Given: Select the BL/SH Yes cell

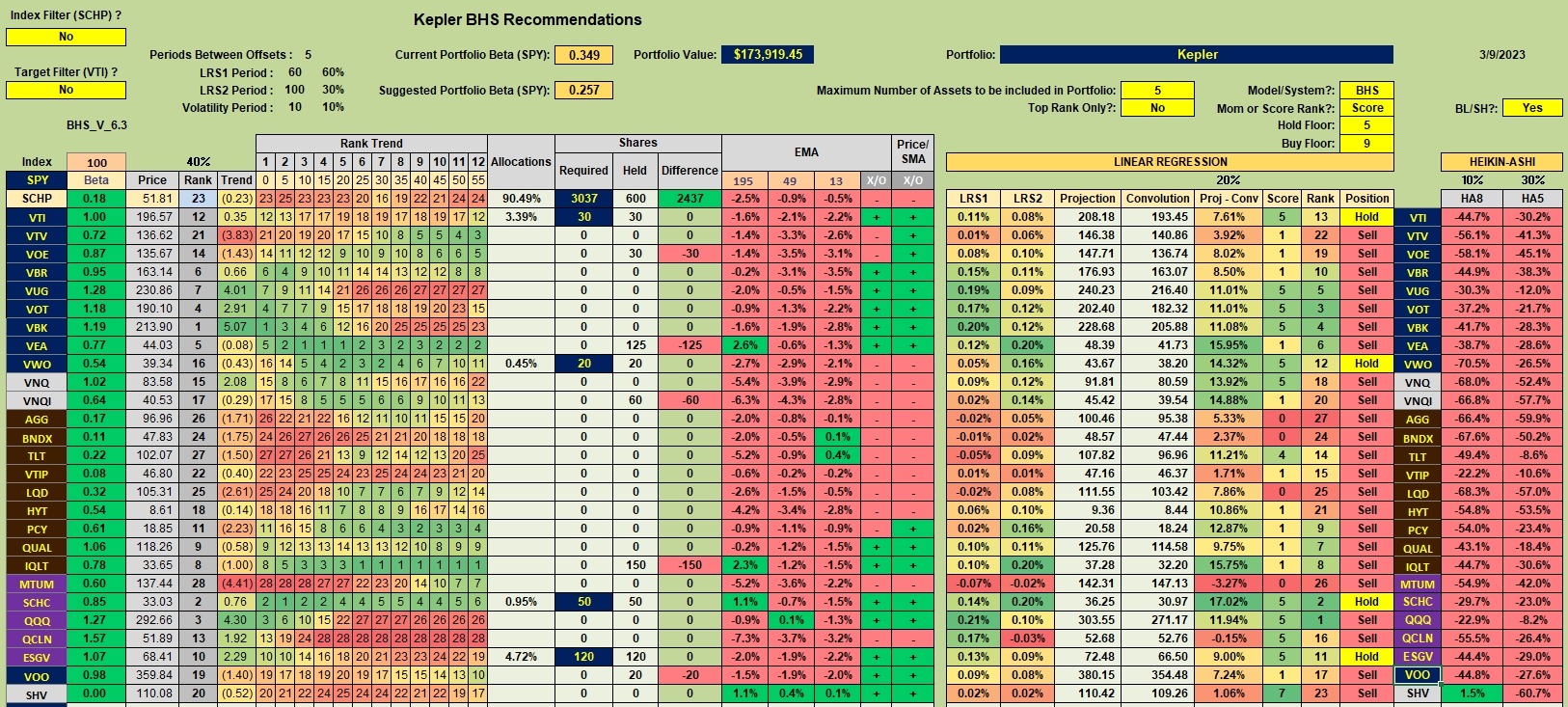Looking at the screenshot, I should (1532, 108).
